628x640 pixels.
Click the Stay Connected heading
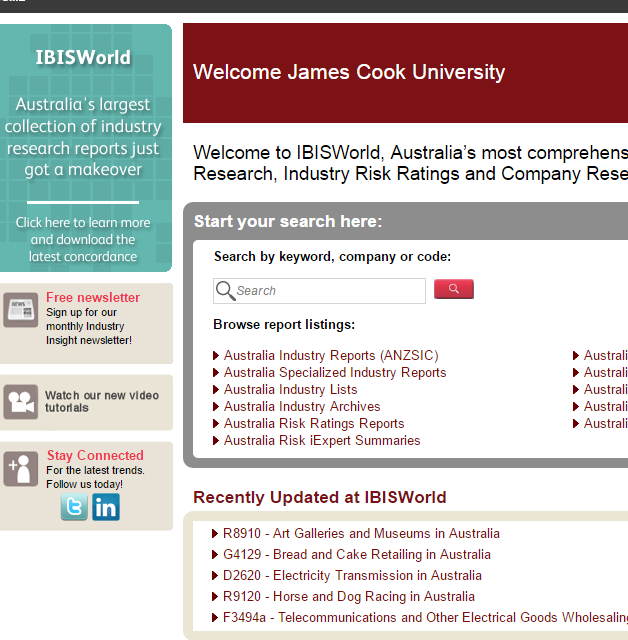(95, 456)
